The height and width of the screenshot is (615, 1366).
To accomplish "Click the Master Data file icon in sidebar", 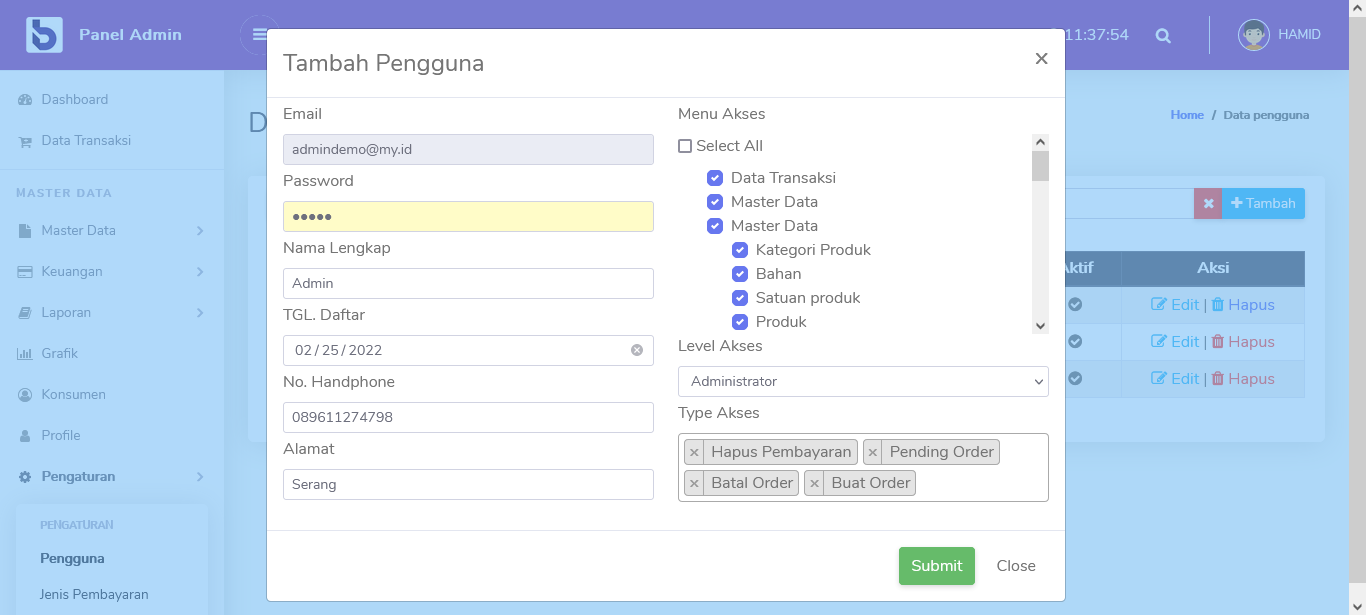I will click(25, 231).
